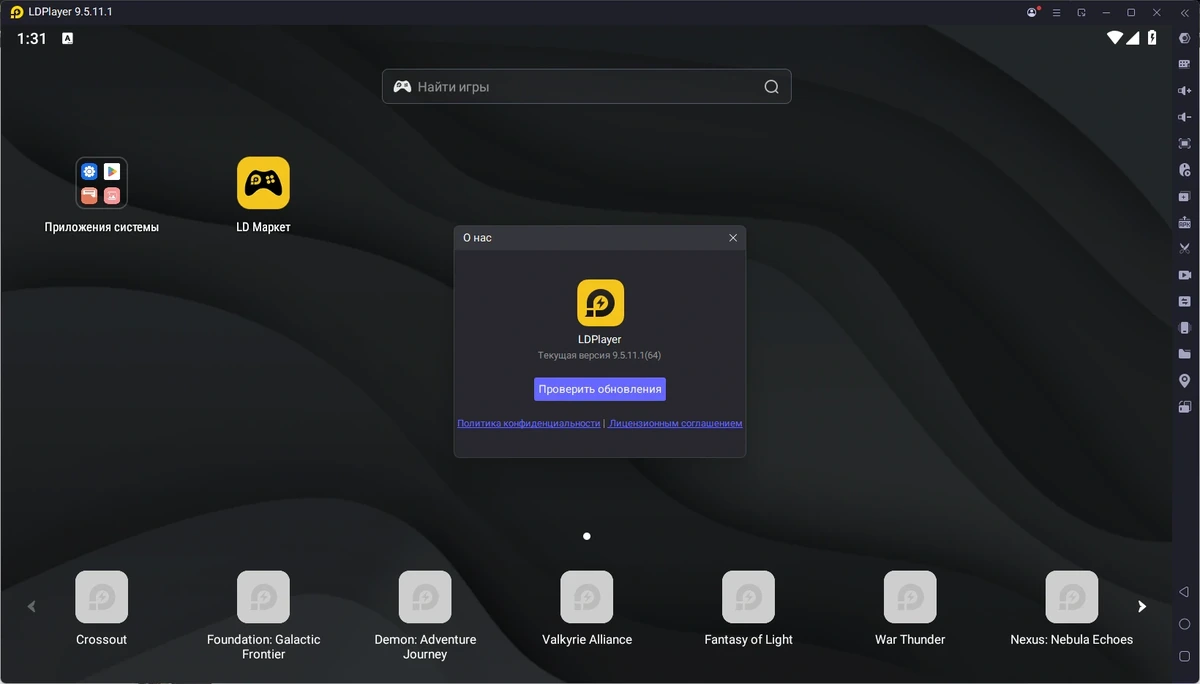Open the operation recorder sidebar icon
The image size is (1200, 684).
coord(1185,170)
